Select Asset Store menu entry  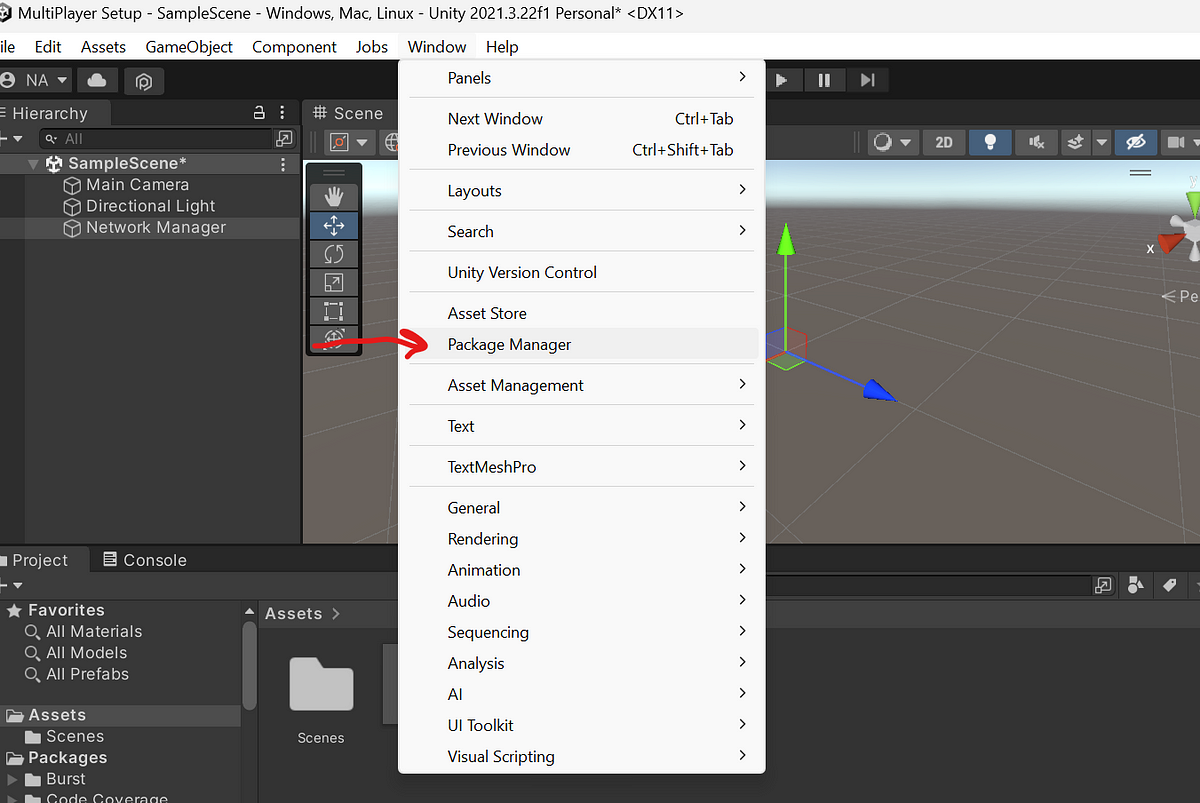tap(582, 313)
